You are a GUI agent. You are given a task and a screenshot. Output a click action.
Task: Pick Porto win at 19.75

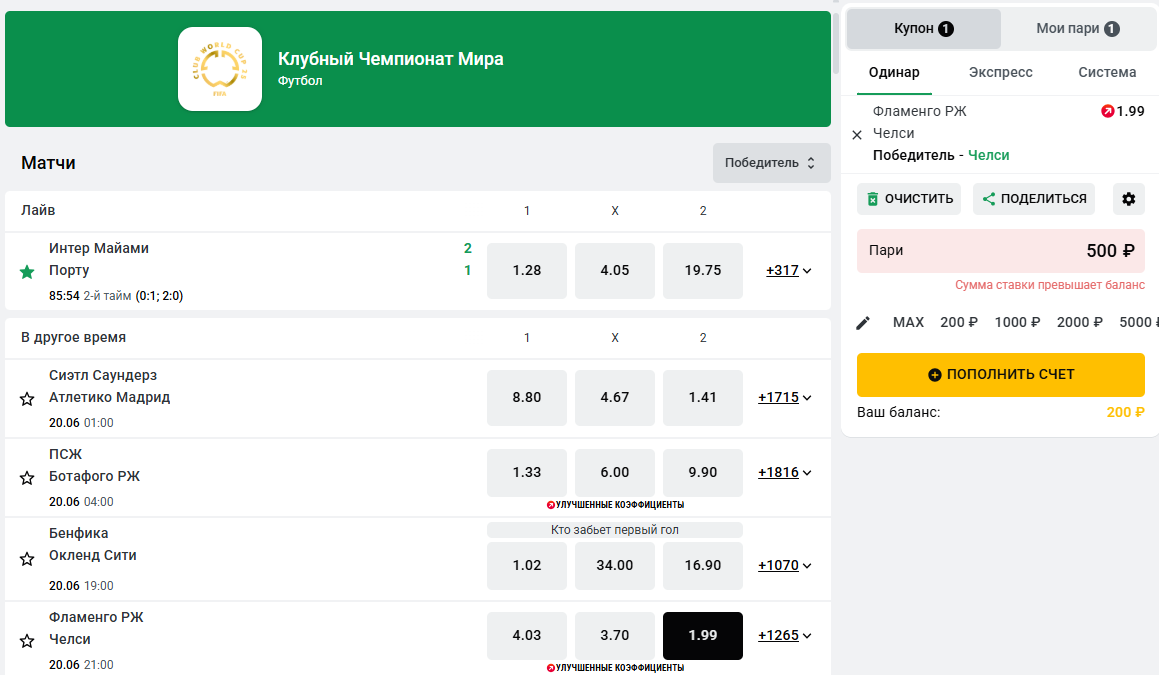703,271
